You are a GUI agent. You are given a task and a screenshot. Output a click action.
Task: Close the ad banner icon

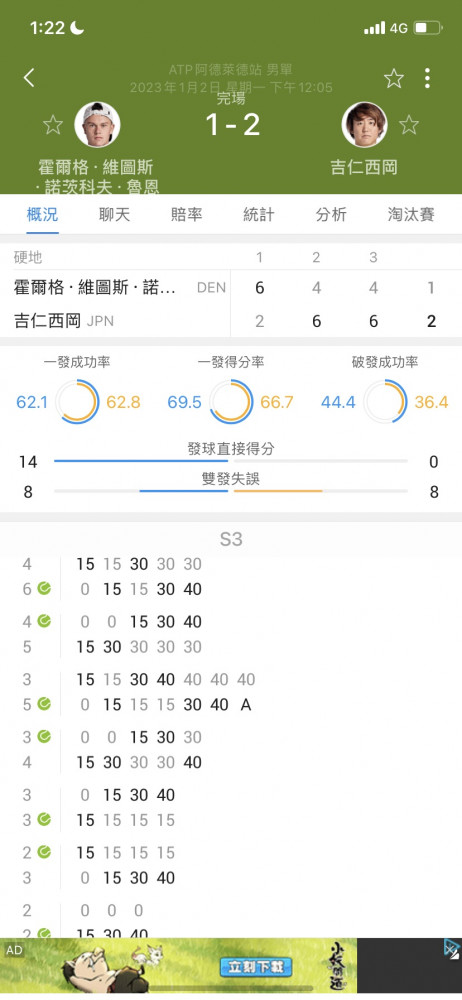(x=452, y=949)
